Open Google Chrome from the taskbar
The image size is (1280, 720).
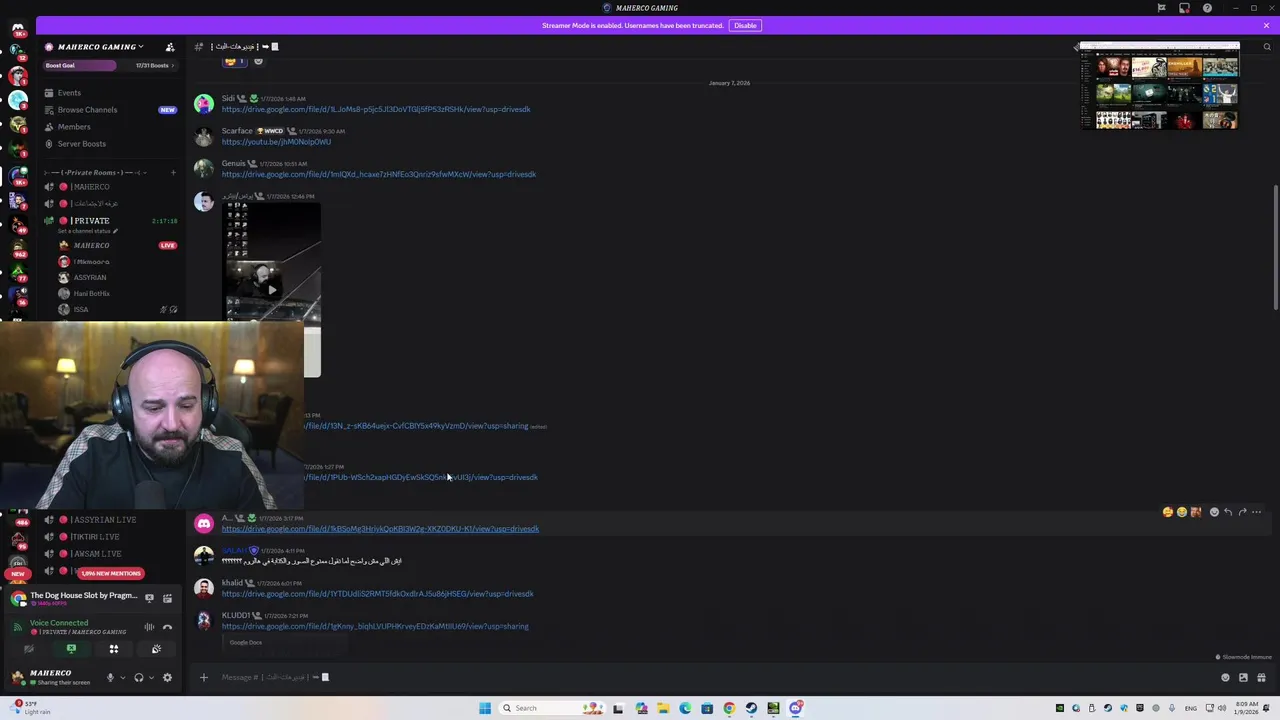coord(729,708)
